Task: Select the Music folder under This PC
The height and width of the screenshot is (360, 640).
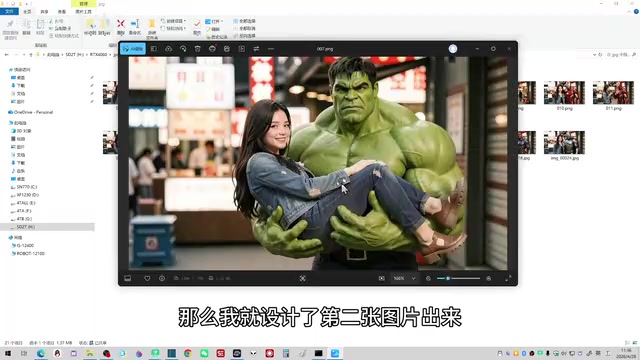Action: pyautogui.click(x=18, y=171)
